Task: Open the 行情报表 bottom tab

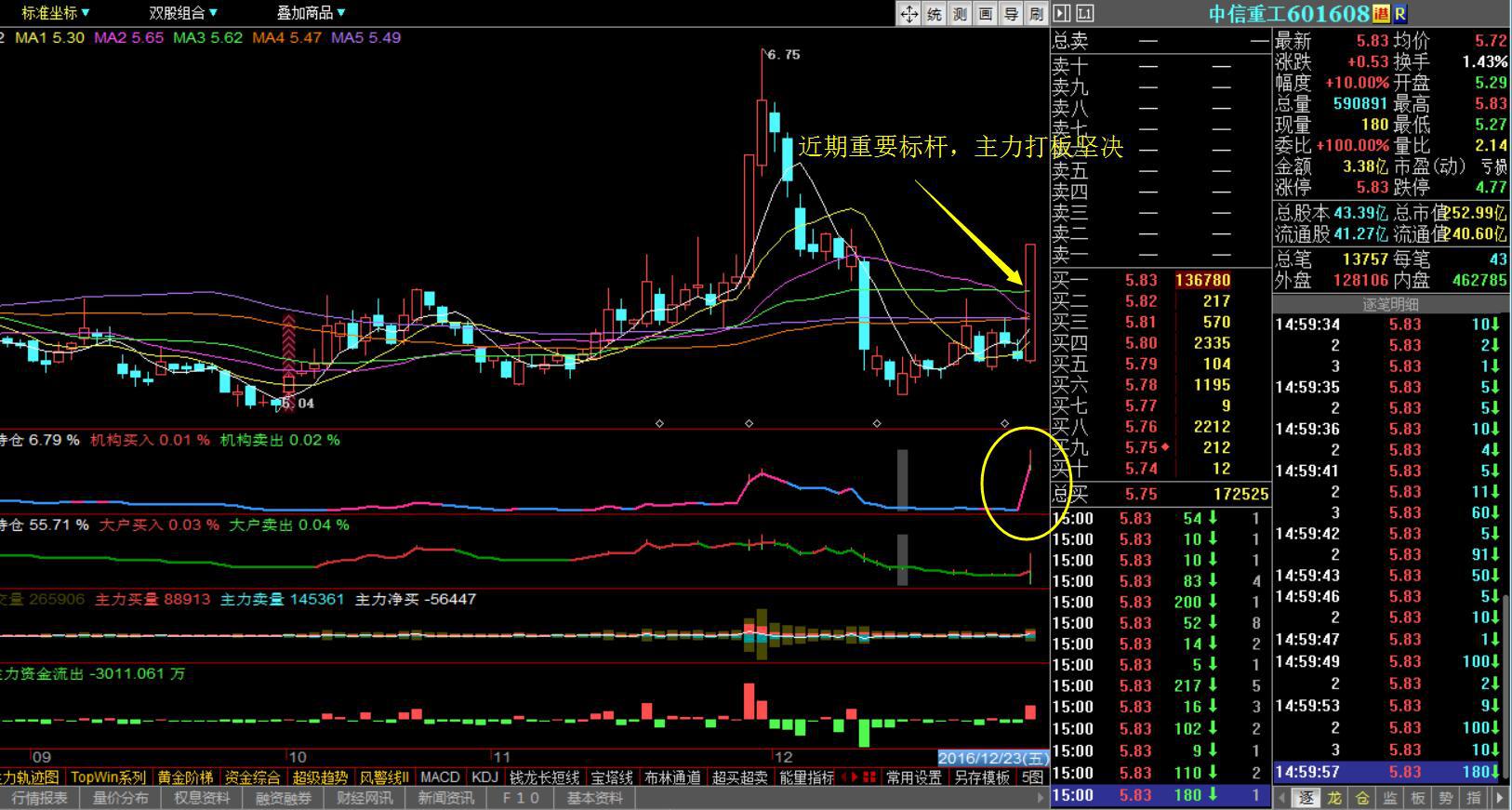Action: click(x=40, y=798)
